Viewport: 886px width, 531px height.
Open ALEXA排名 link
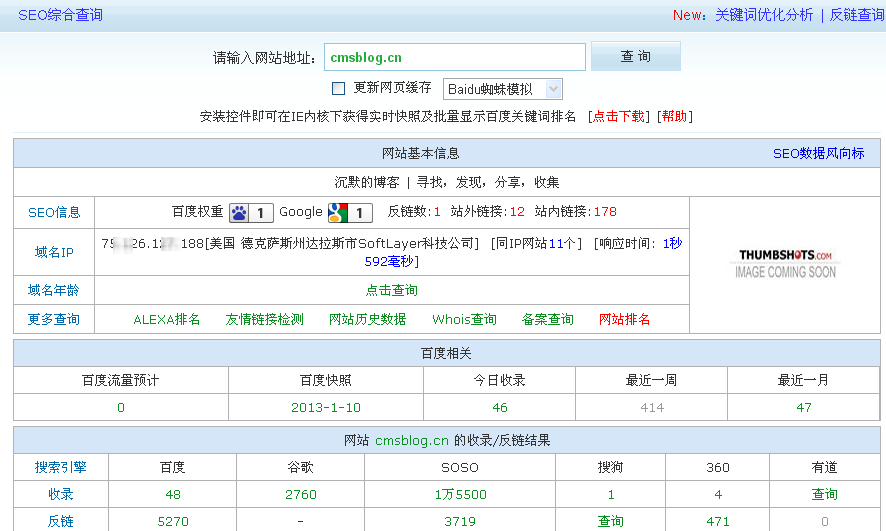(x=167, y=320)
